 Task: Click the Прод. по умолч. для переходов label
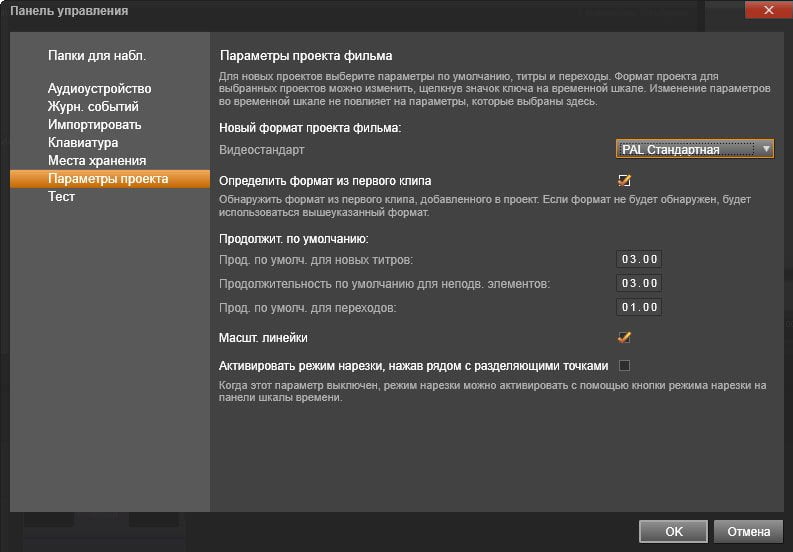pos(307,308)
